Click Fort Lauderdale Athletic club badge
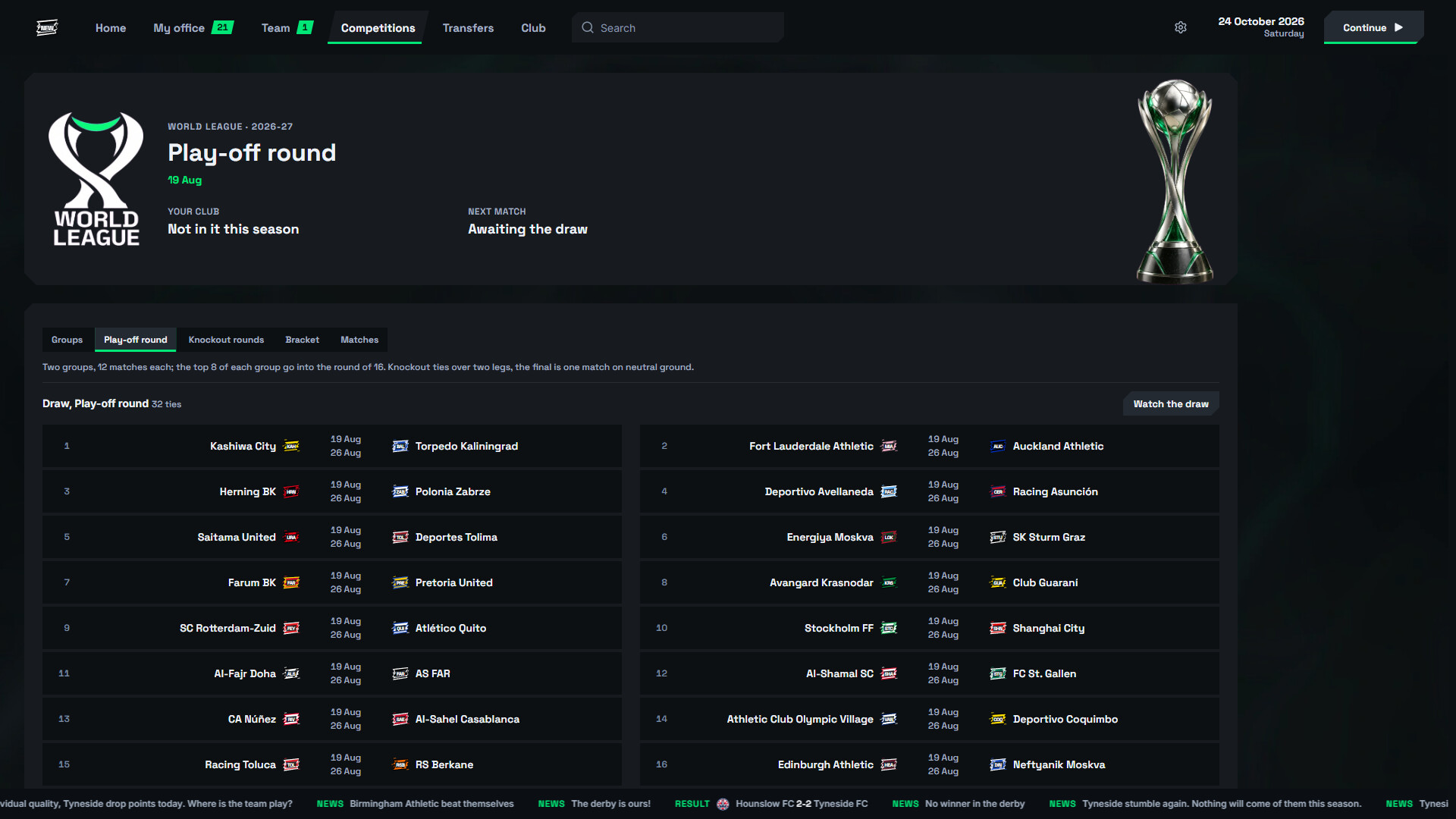 (889, 446)
